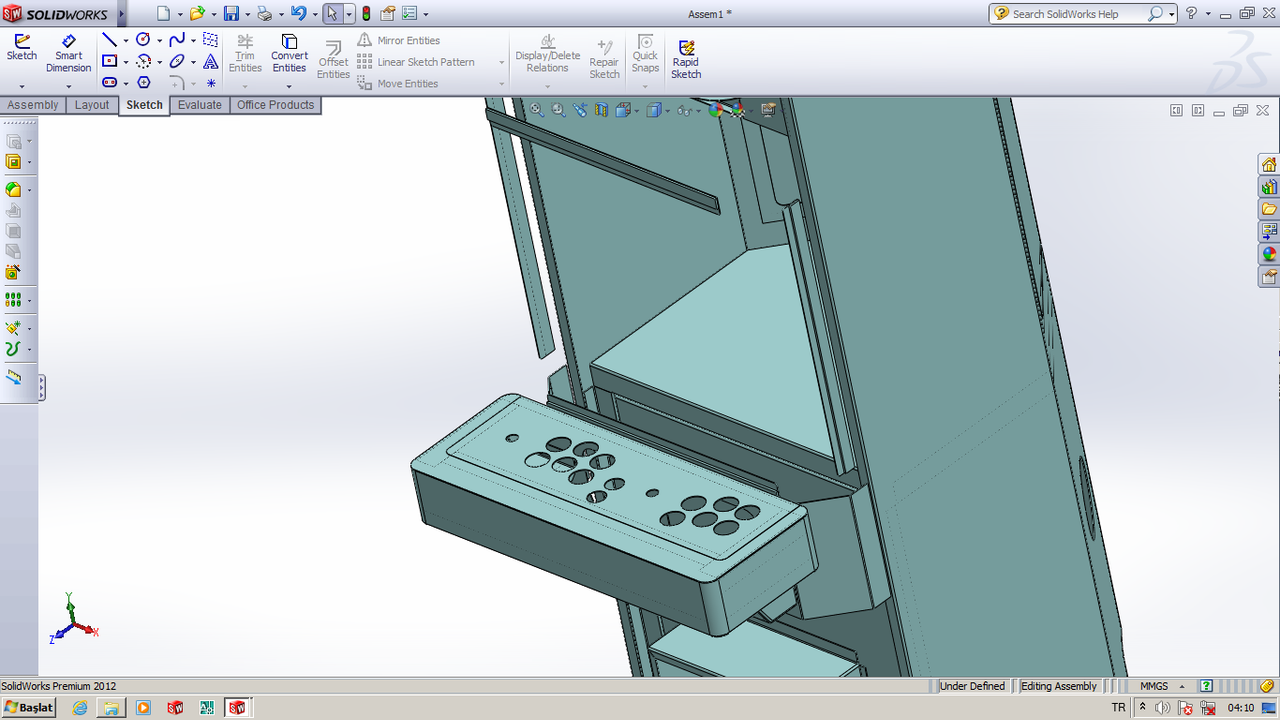Click Edit Appearance color ball
This screenshot has height=720, width=1280.
(x=716, y=110)
